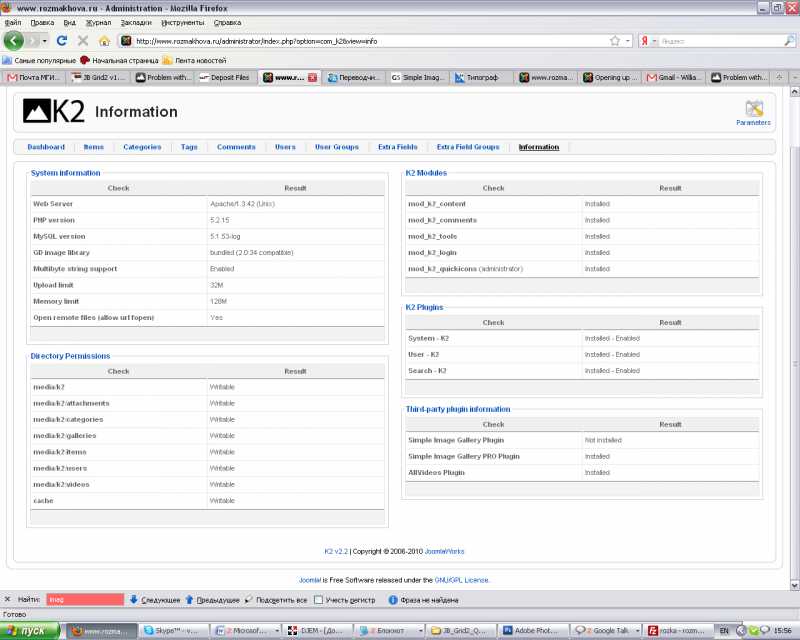Image resolution: width=800 pixels, height=640 pixels.
Task: Open the K2 Comments section
Action: tap(236, 147)
